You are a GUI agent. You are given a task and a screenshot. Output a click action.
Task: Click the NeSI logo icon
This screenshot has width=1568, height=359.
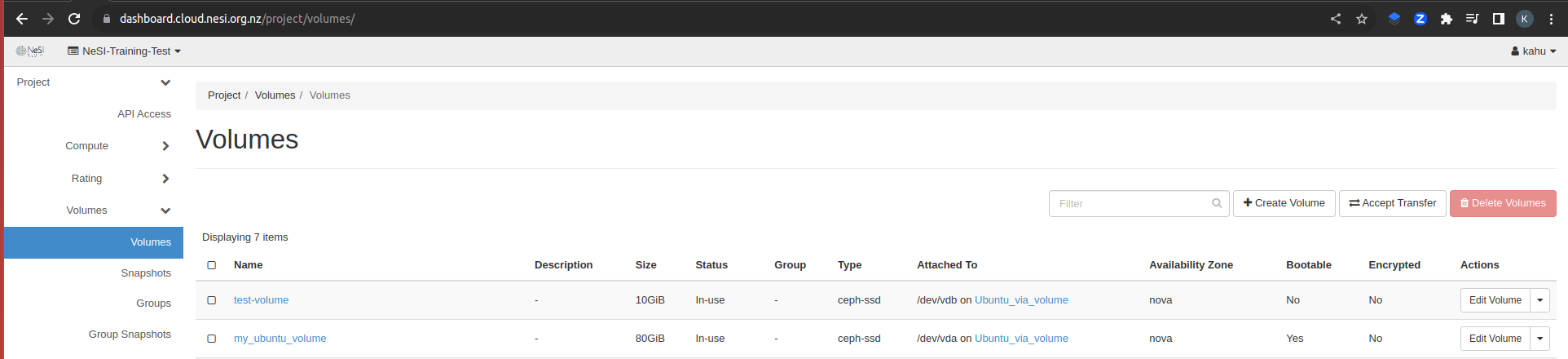pos(30,51)
